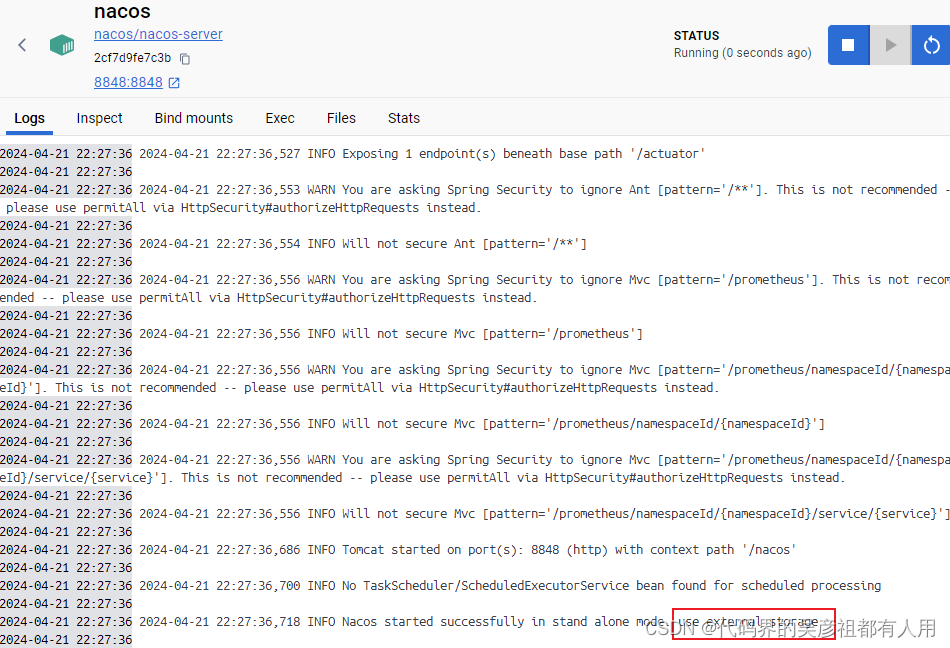The height and width of the screenshot is (648, 950).
Task: Go back using the left chevron arrow
Action: [x=22, y=45]
